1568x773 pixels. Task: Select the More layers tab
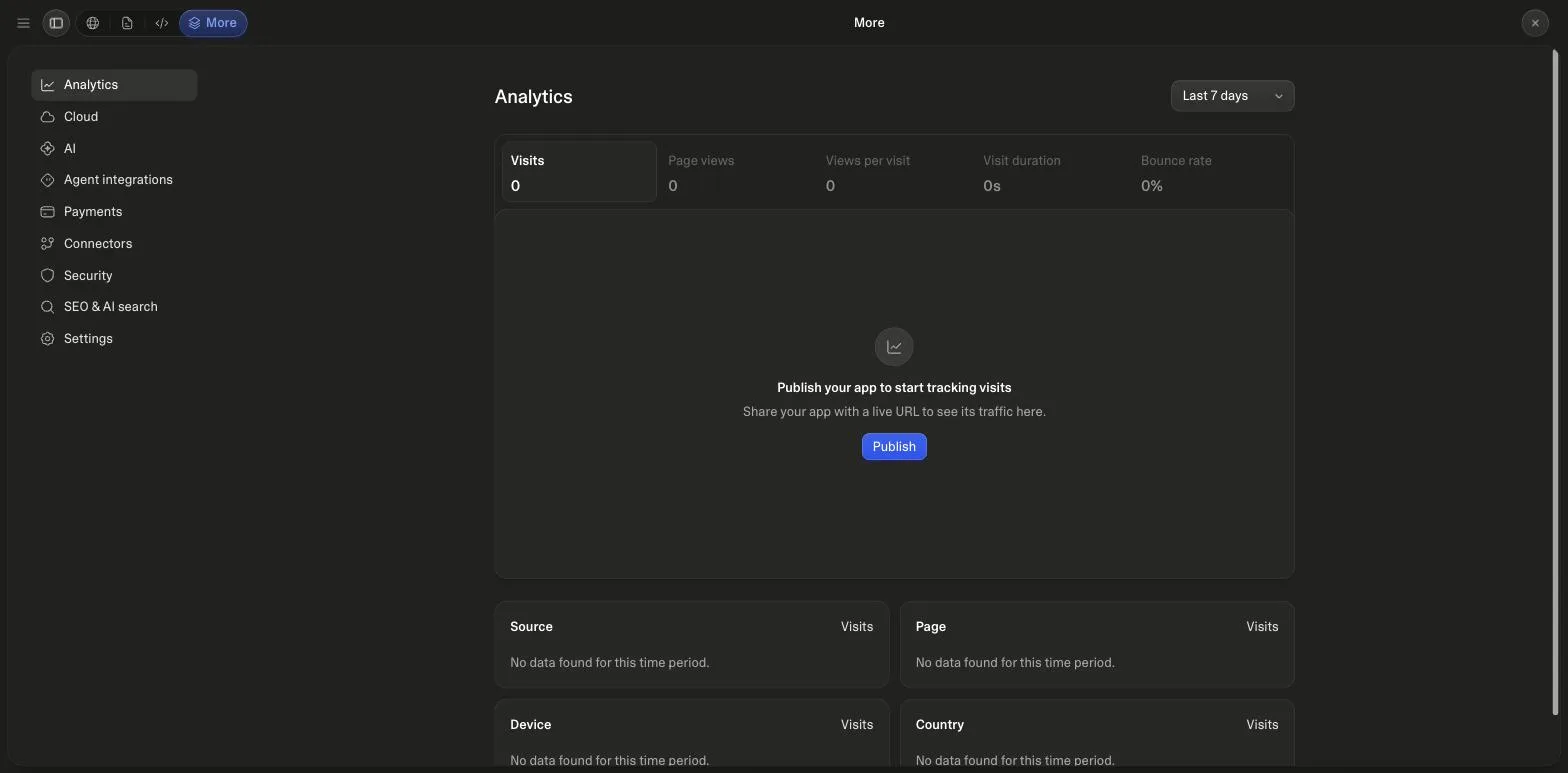point(213,23)
